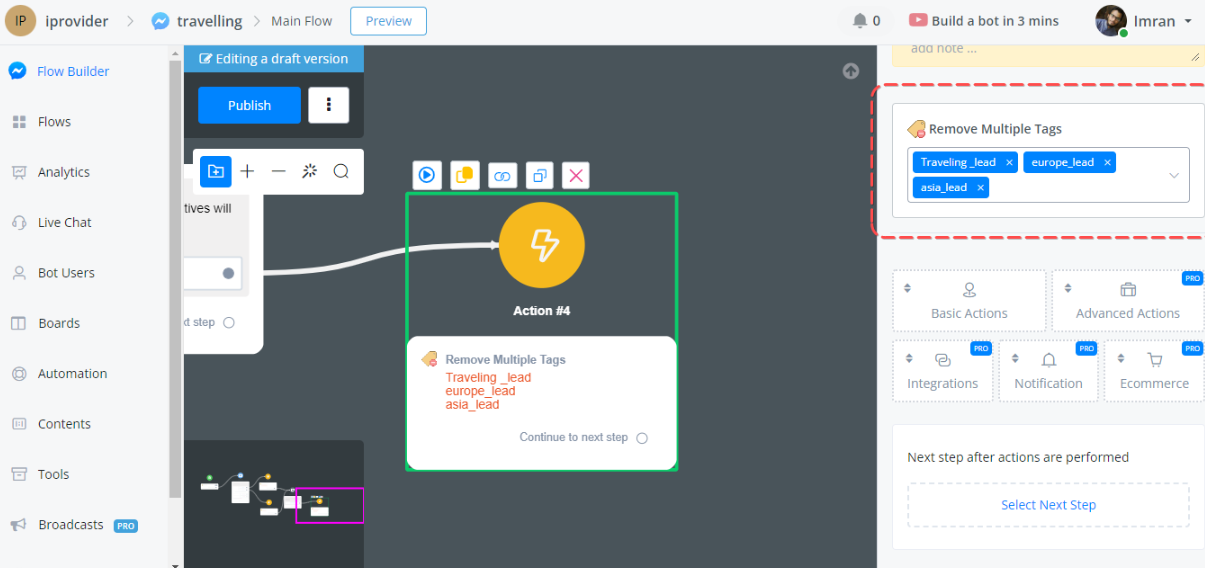Expand the tags dropdown arrow
This screenshot has height=568, width=1205.
point(1174,175)
